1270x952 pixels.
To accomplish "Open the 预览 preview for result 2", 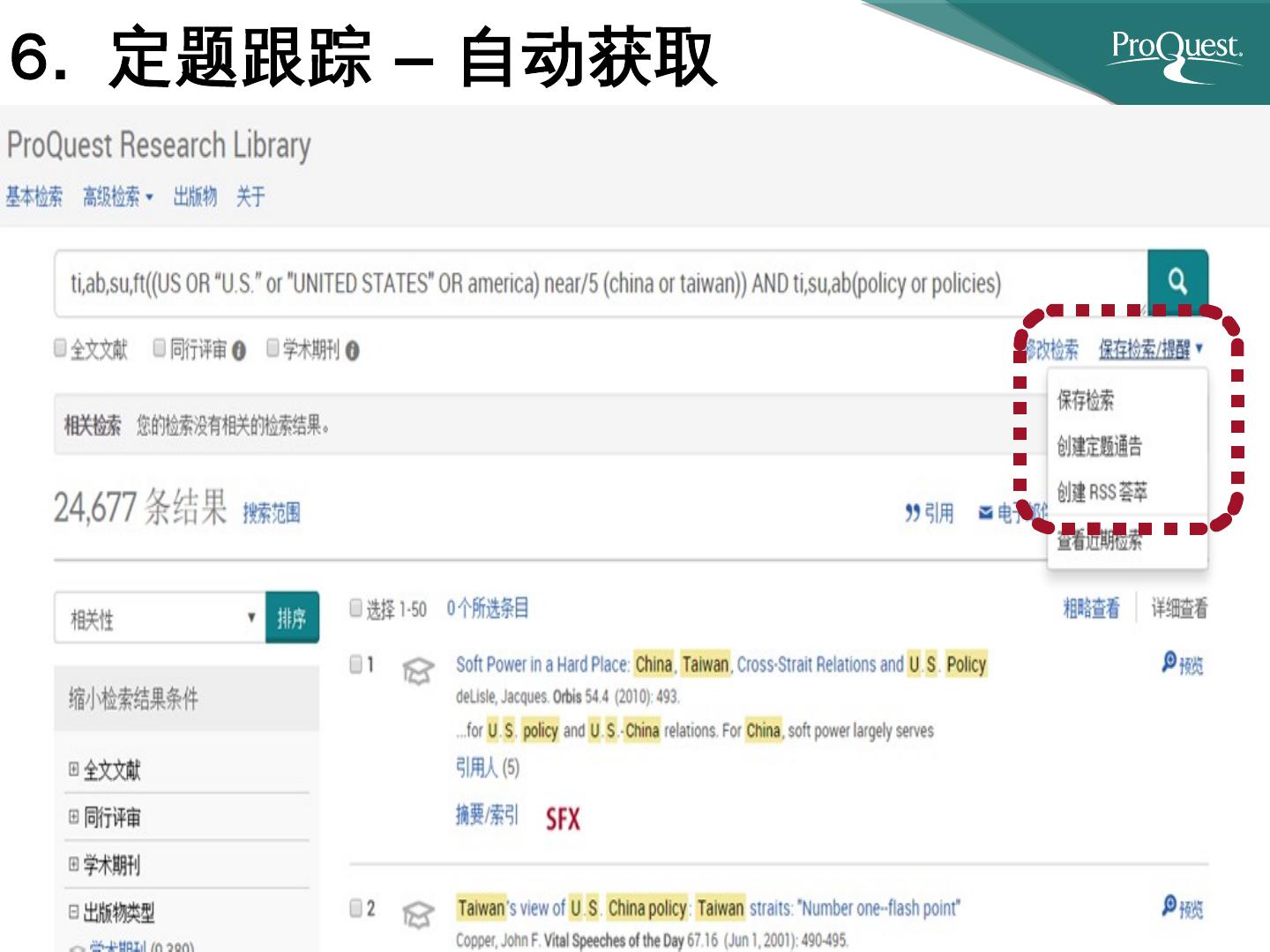I will [x=1182, y=907].
